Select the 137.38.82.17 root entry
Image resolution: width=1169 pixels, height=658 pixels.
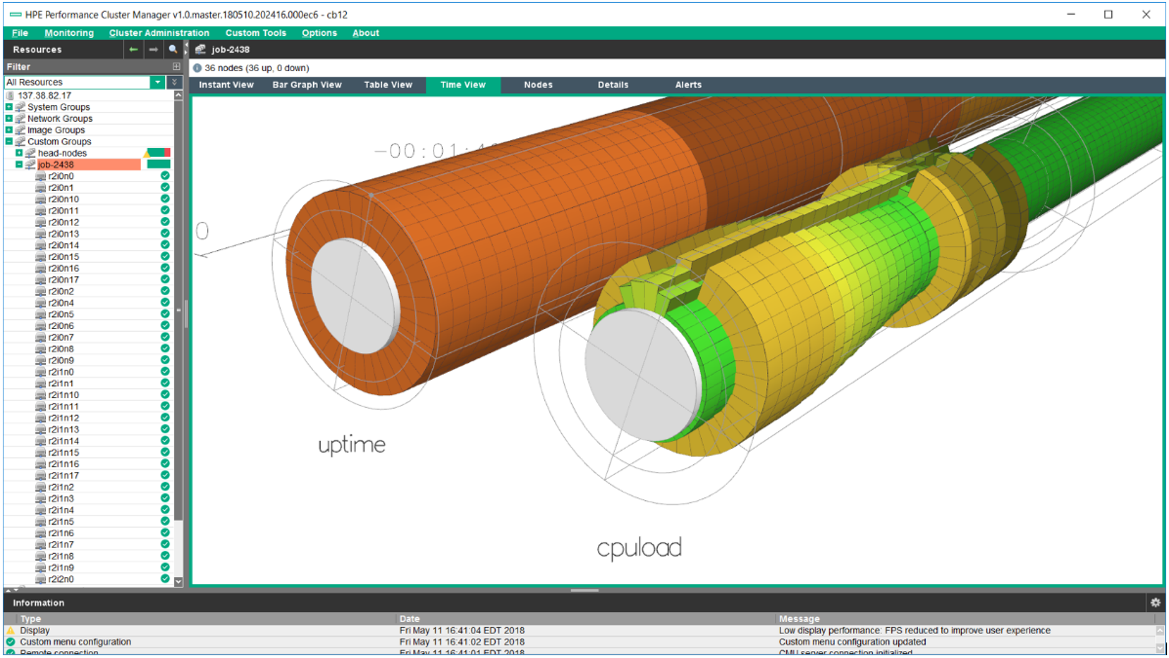tap(45, 95)
